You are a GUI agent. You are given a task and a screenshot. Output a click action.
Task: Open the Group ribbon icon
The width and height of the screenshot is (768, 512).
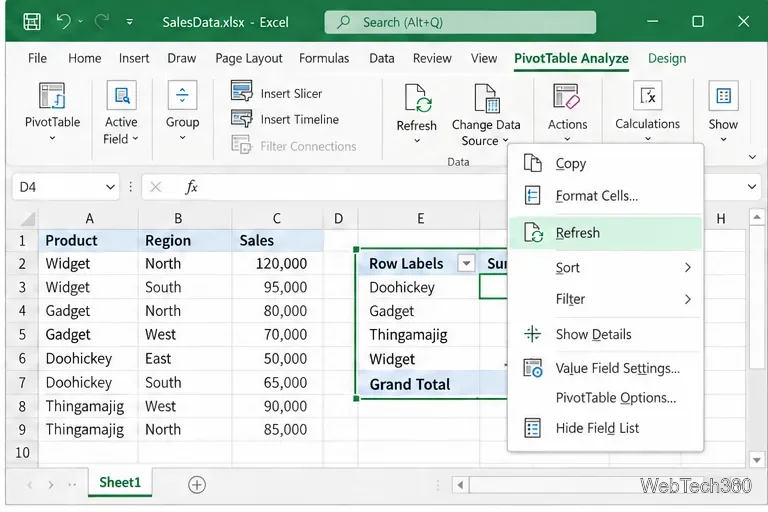182,95
